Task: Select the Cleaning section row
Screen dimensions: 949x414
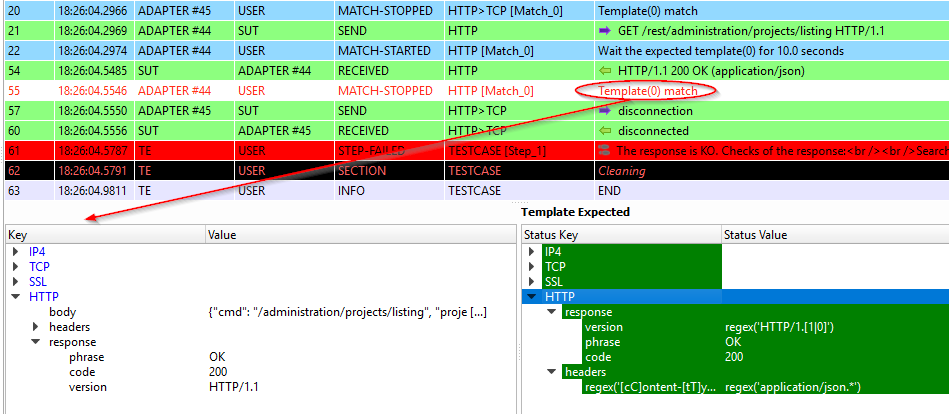Action: [x=476, y=171]
